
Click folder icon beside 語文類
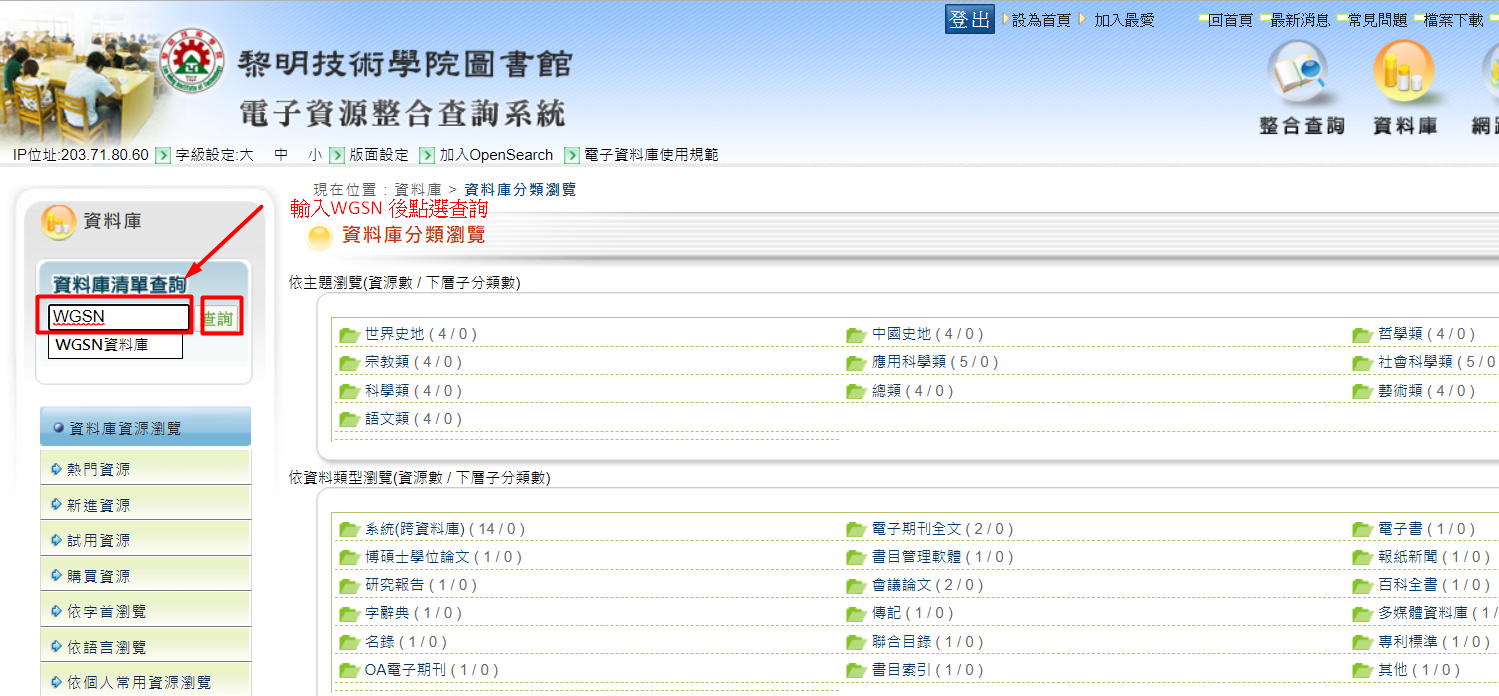pyautogui.click(x=349, y=419)
